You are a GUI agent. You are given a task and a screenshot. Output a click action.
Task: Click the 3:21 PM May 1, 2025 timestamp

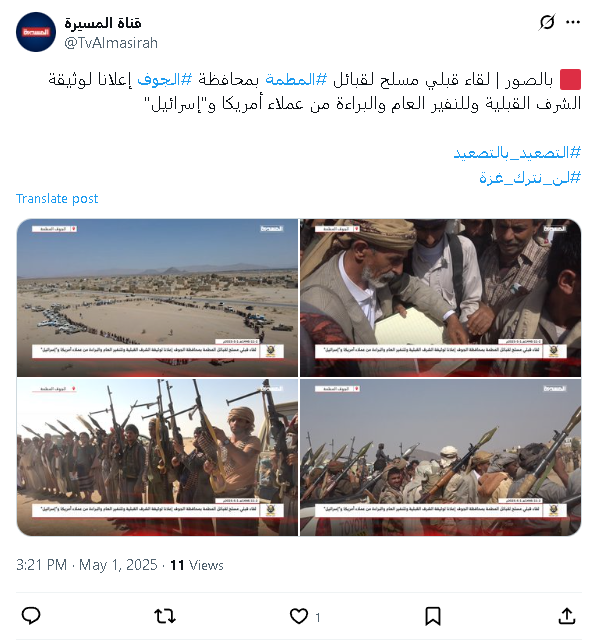[87, 565]
